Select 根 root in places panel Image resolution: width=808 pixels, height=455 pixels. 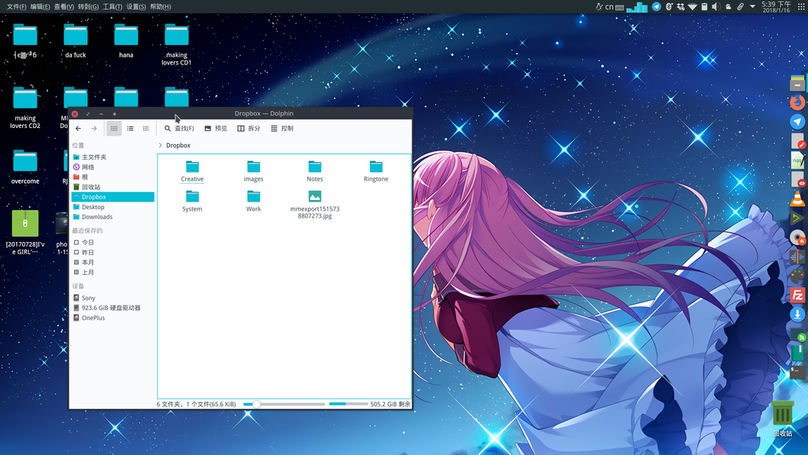coord(113,177)
